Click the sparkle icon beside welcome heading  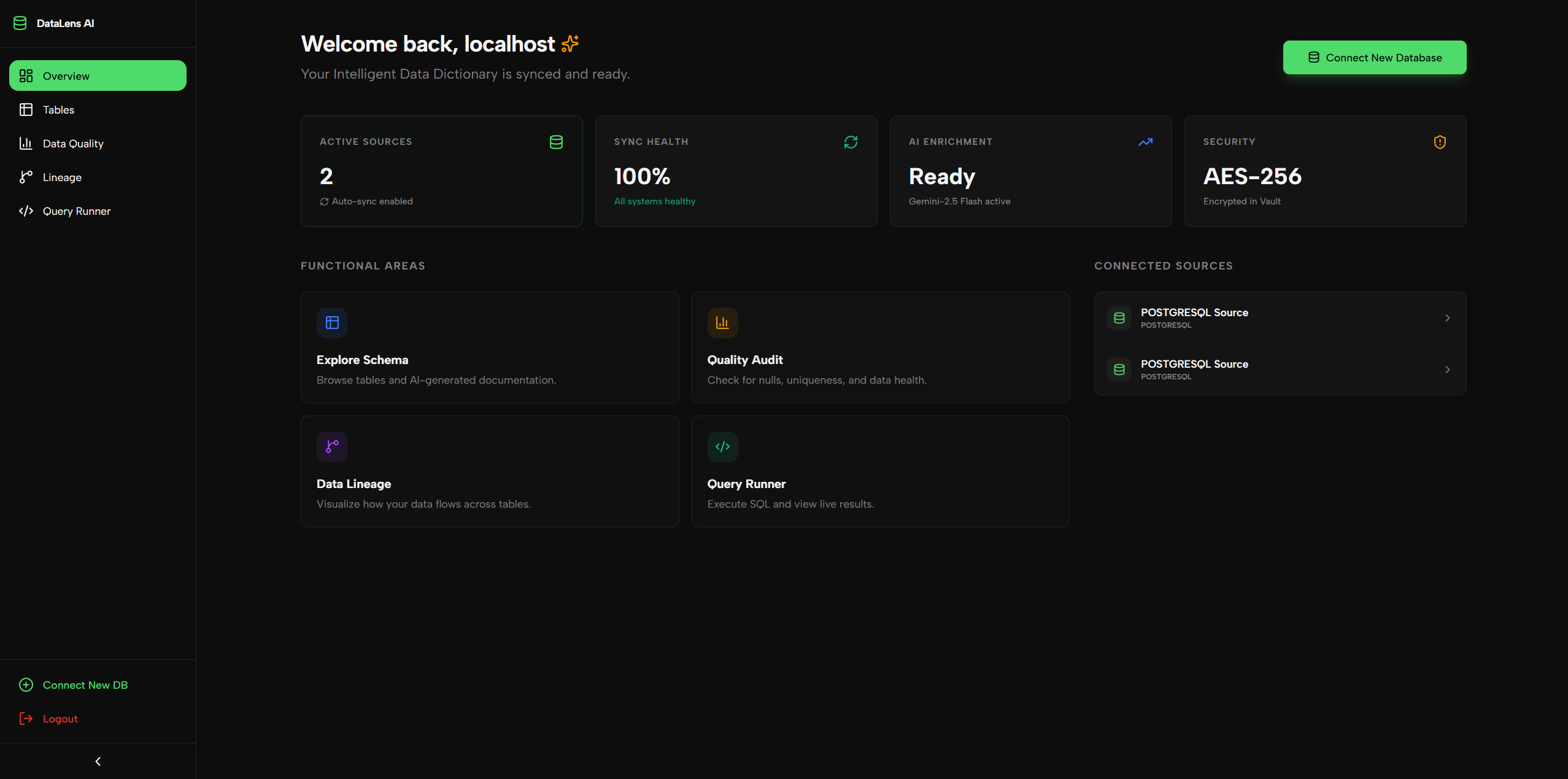(570, 44)
